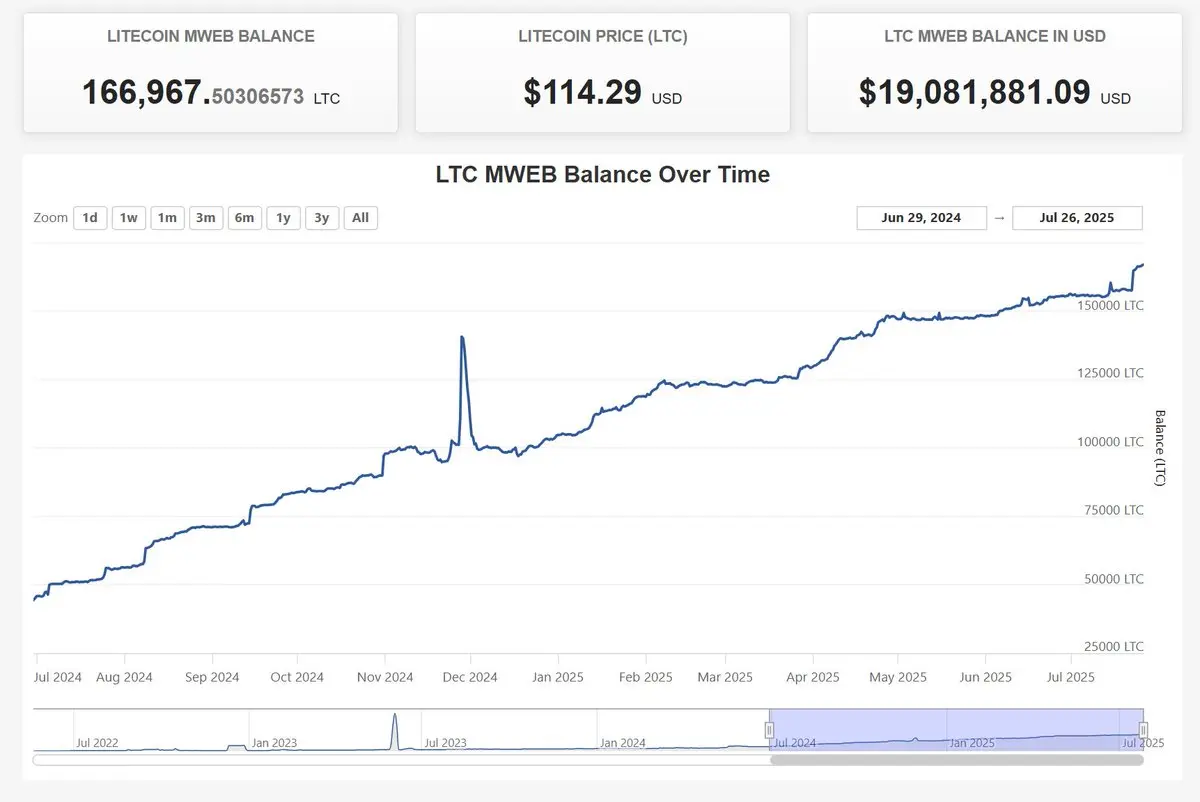Click the Feb 2025 x-axis label
The image size is (1200, 802).
pos(645,677)
